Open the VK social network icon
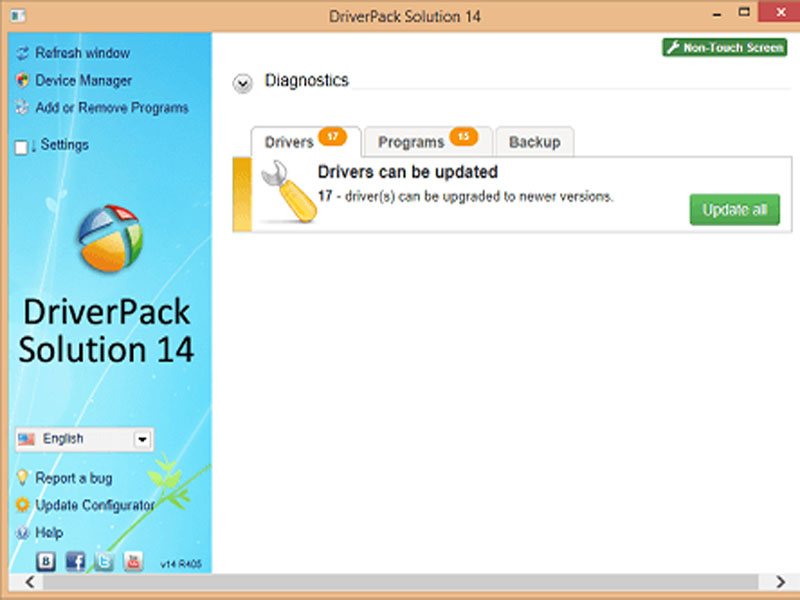This screenshot has height=600, width=800. (45, 562)
